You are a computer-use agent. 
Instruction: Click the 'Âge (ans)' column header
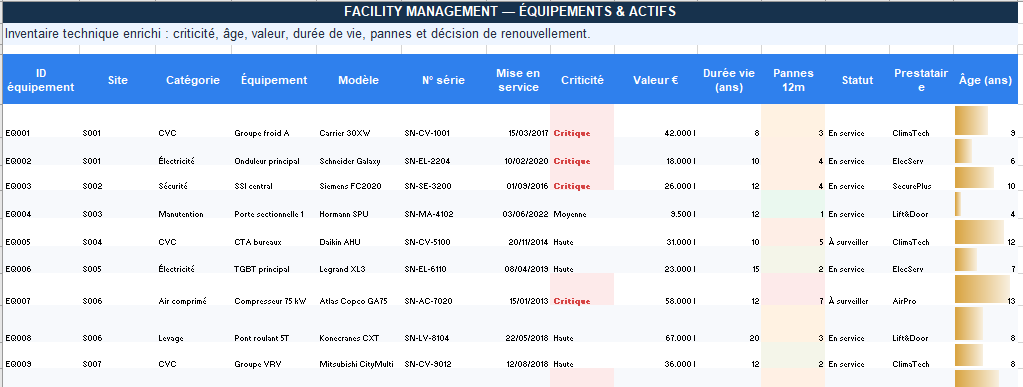[985, 80]
